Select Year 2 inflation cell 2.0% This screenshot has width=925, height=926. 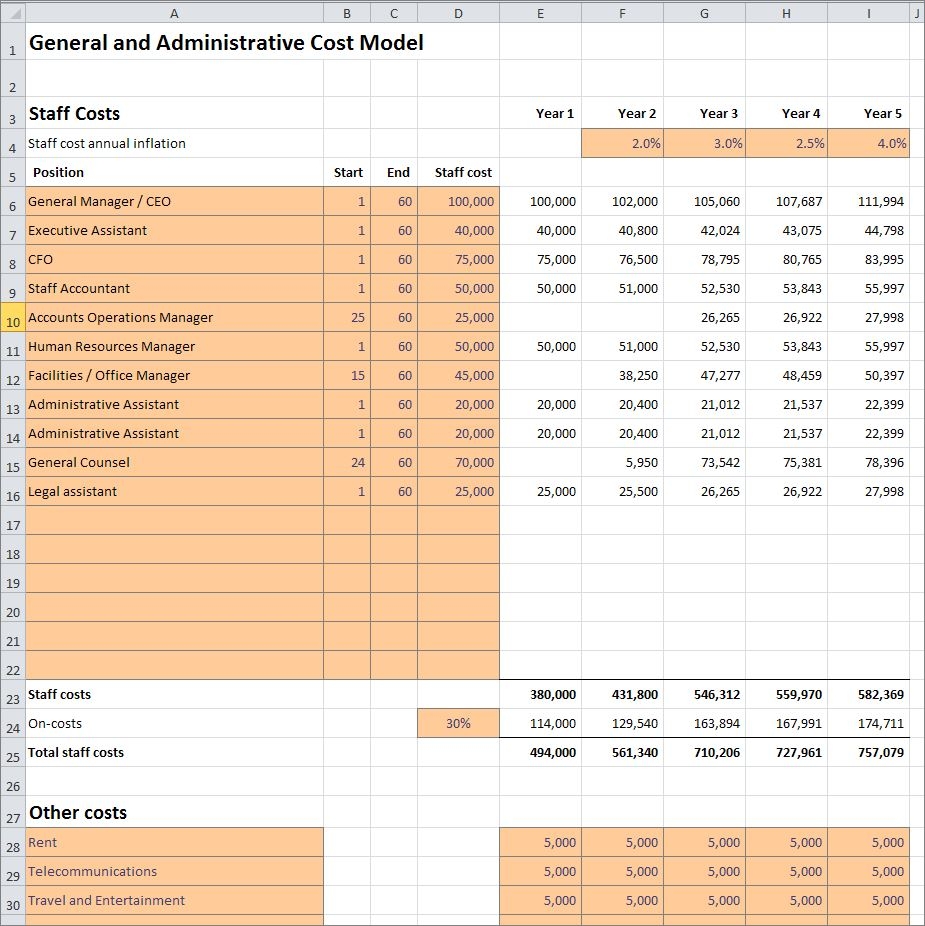pyautogui.click(x=622, y=144)
